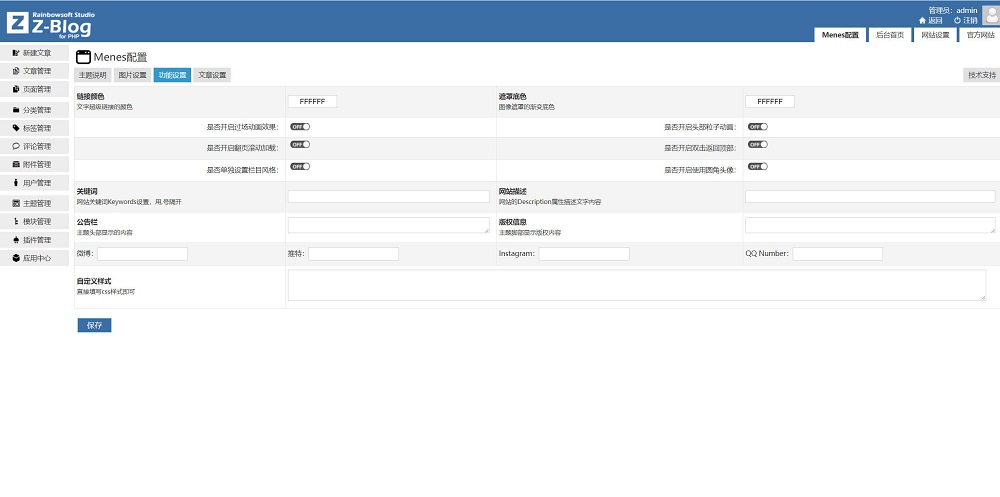Switch to the 图片设置 tab
Viewport: 1000px width, 497px height.
pyautogui.click(x=132, y=75)
